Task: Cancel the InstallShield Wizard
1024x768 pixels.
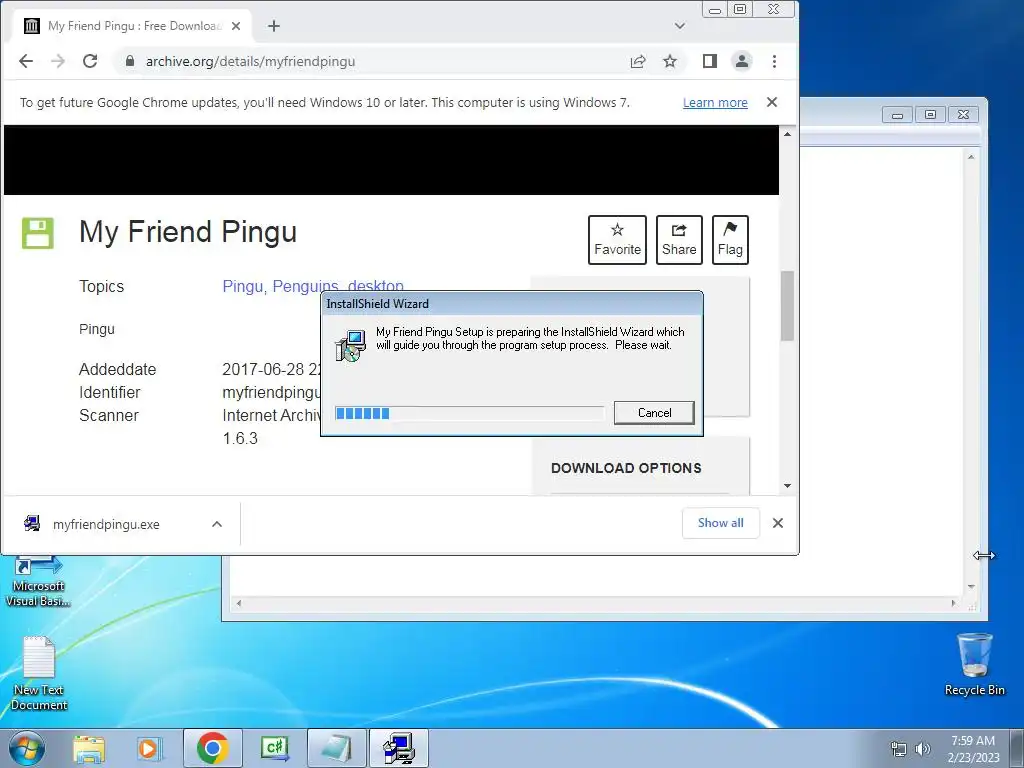Action: pos(654,413)
